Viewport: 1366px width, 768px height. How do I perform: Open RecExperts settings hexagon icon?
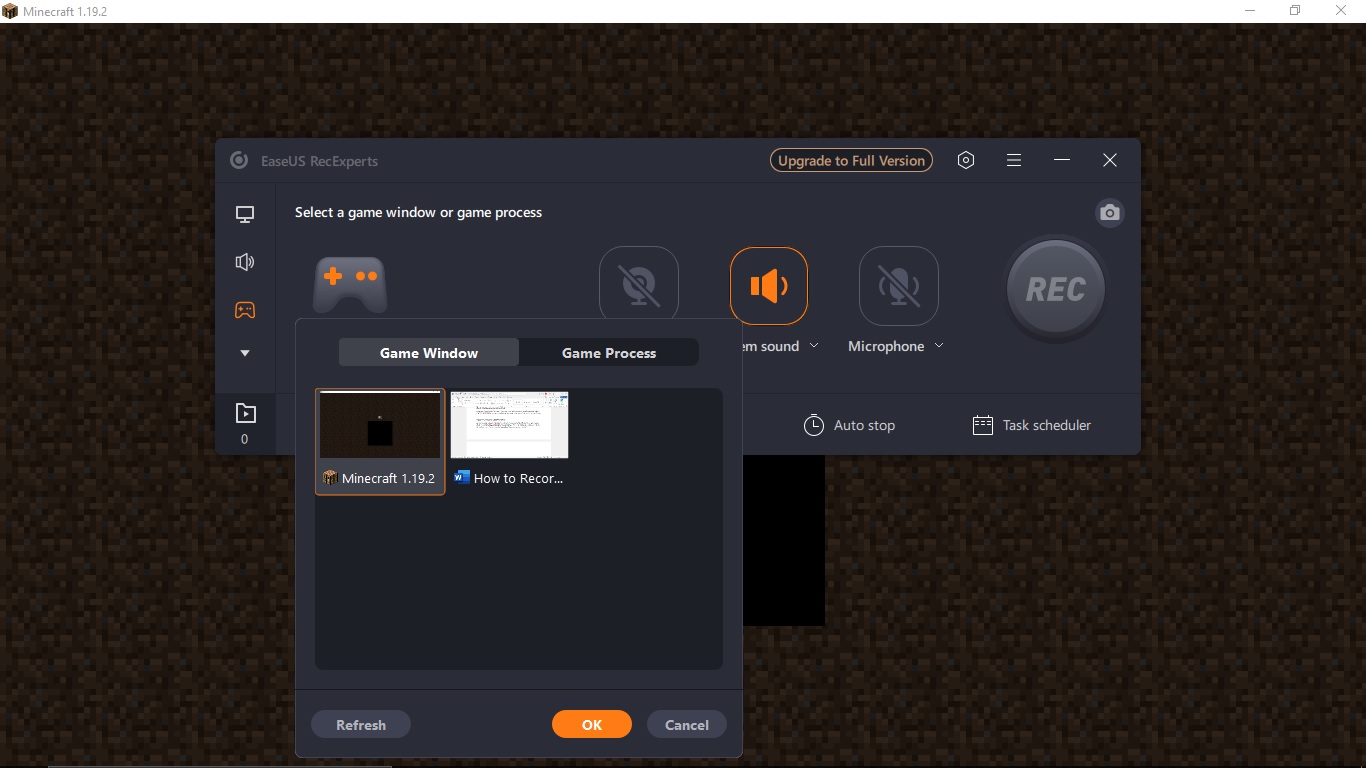[x=966, y=160]
